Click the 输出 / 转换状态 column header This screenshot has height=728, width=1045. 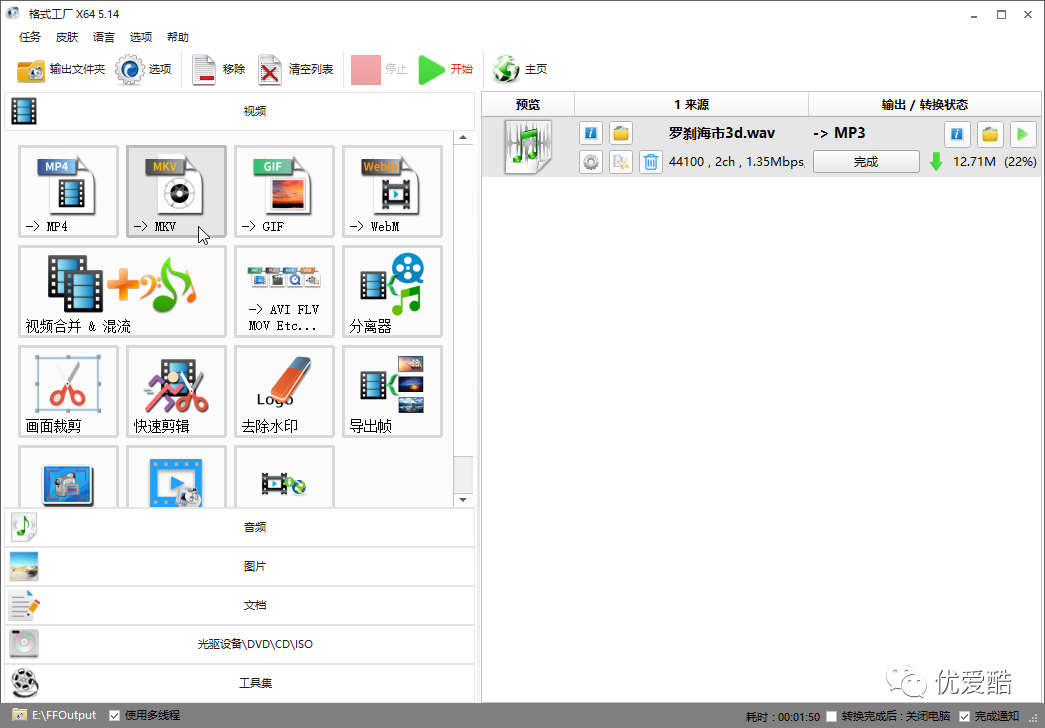[924, 105]
